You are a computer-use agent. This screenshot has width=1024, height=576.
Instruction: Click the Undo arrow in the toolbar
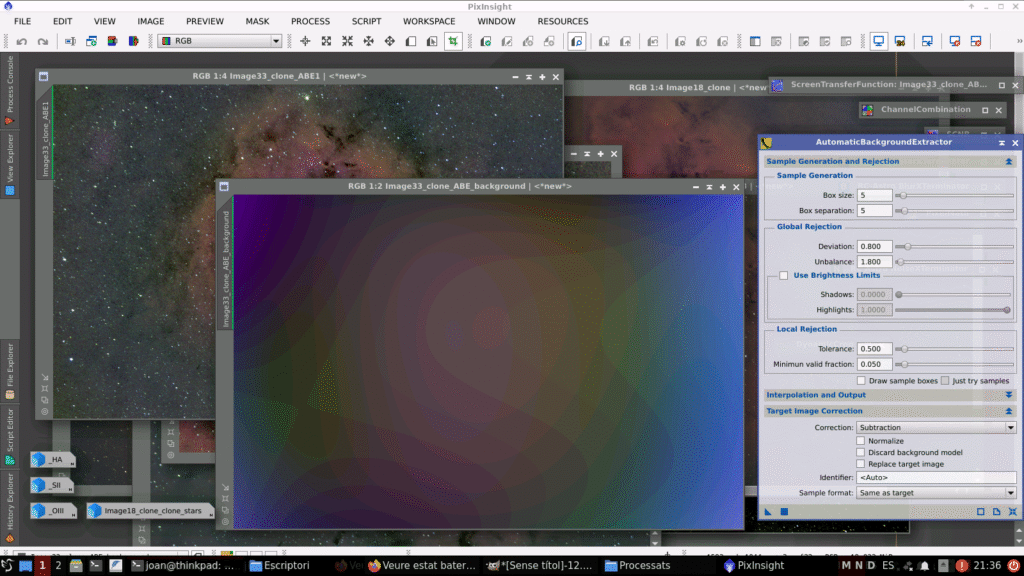coord(21,41)
